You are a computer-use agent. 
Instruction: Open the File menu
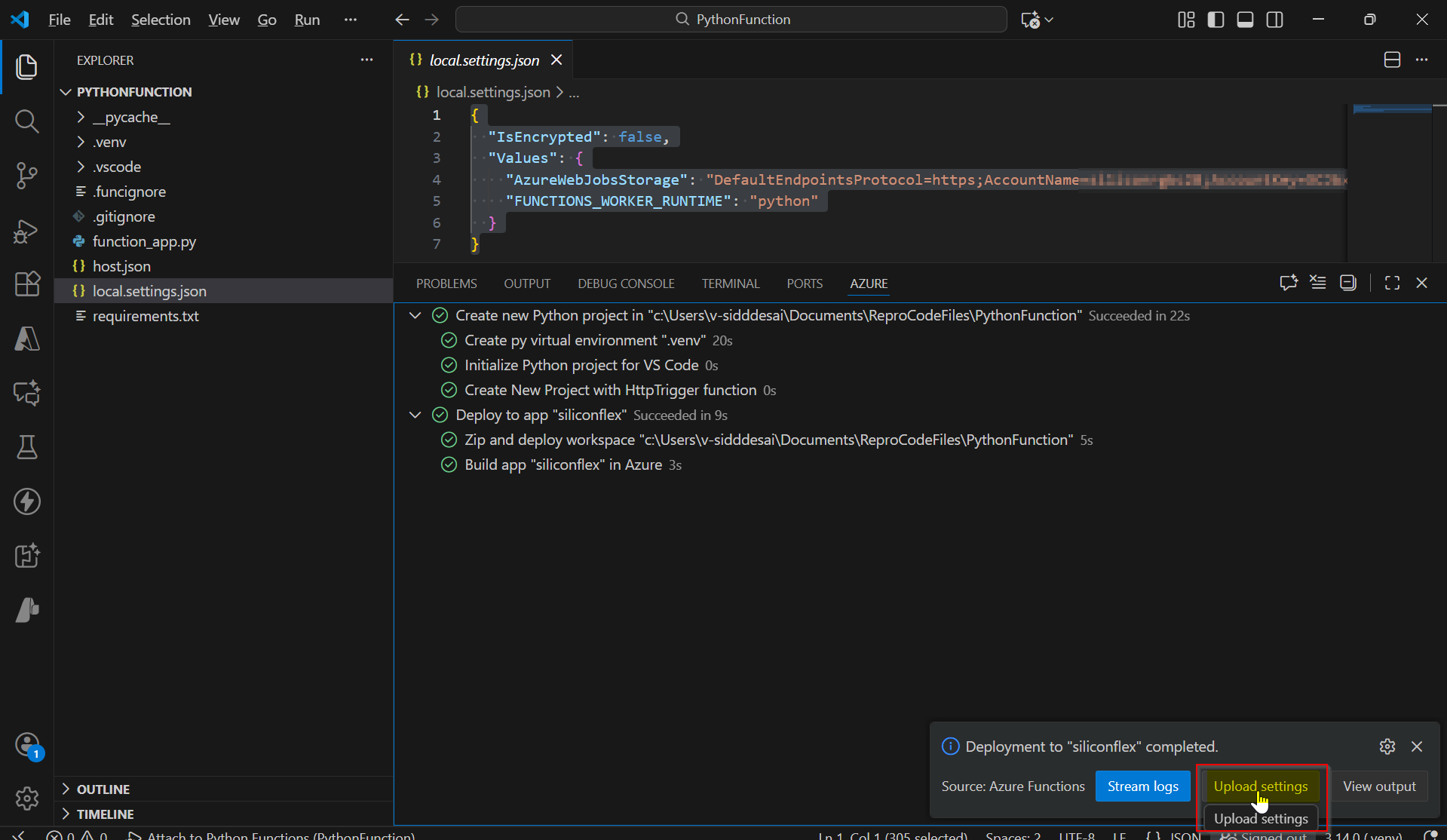pyautogui.click(x=59, y=20)
